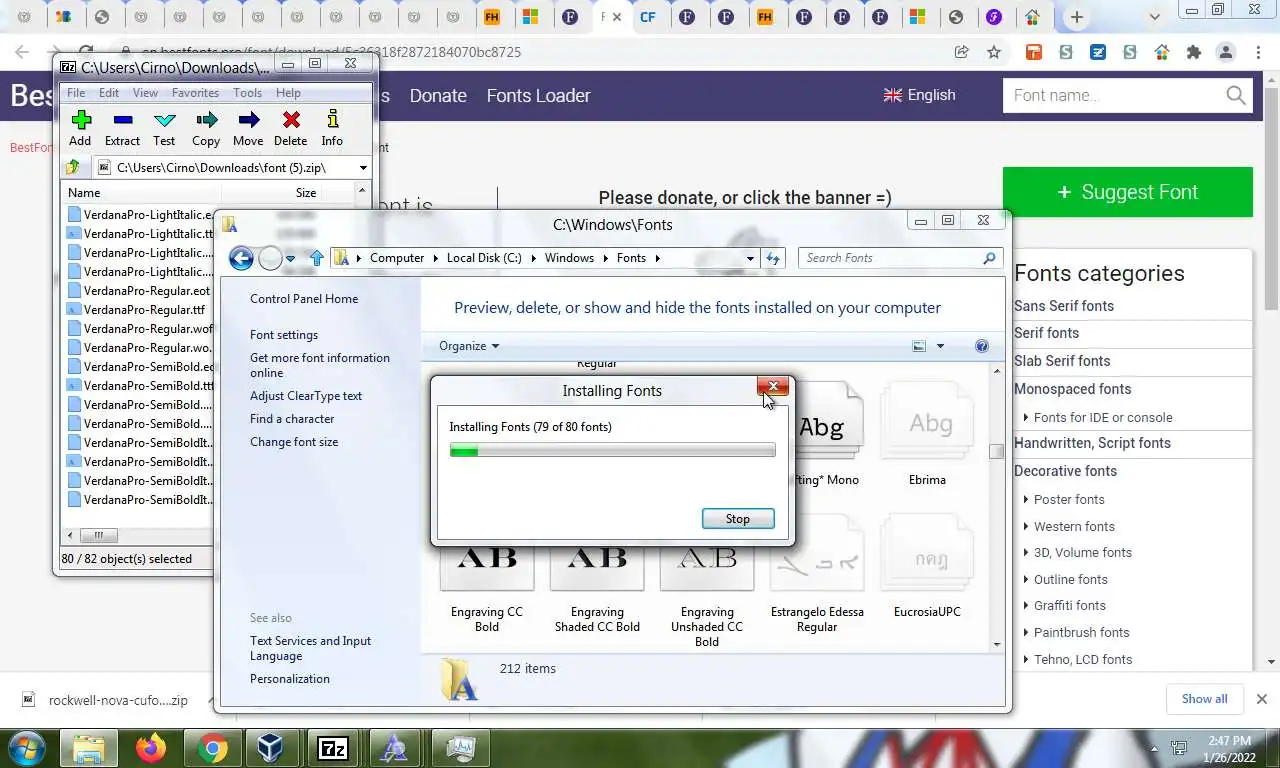Open Monospaced fonts category
The width and height of the screenshot is (1280, 768).
point(1072,389)
